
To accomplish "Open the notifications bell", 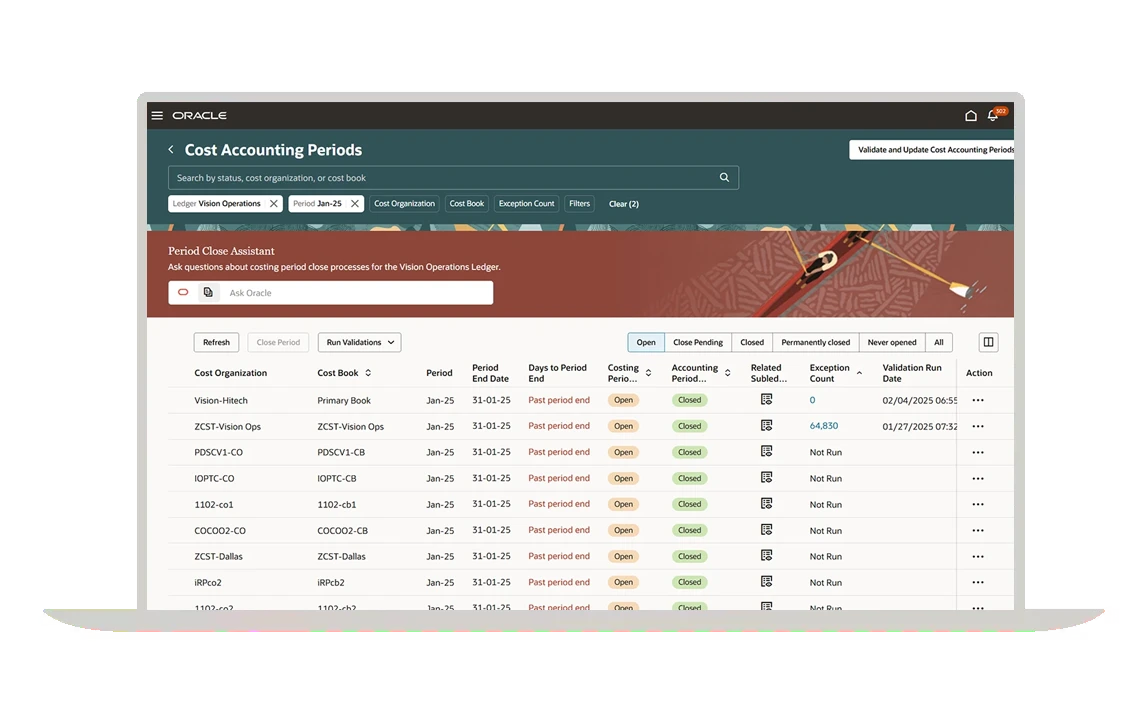I will (x=993, y=116).
